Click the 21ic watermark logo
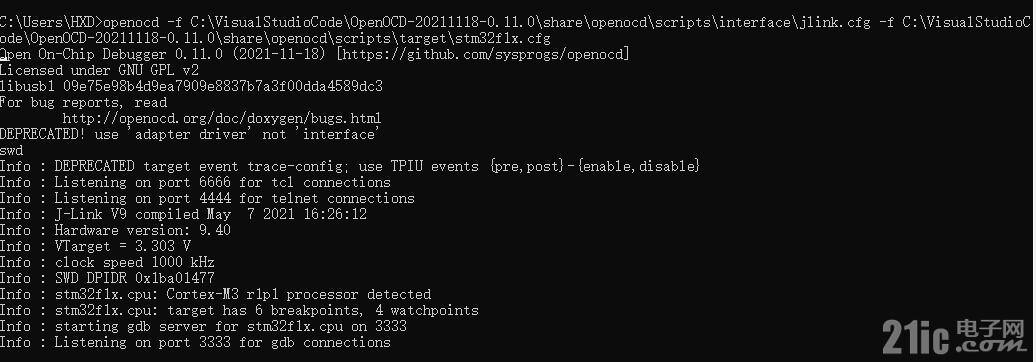The image size is (1036, 362). pos(953,337)
